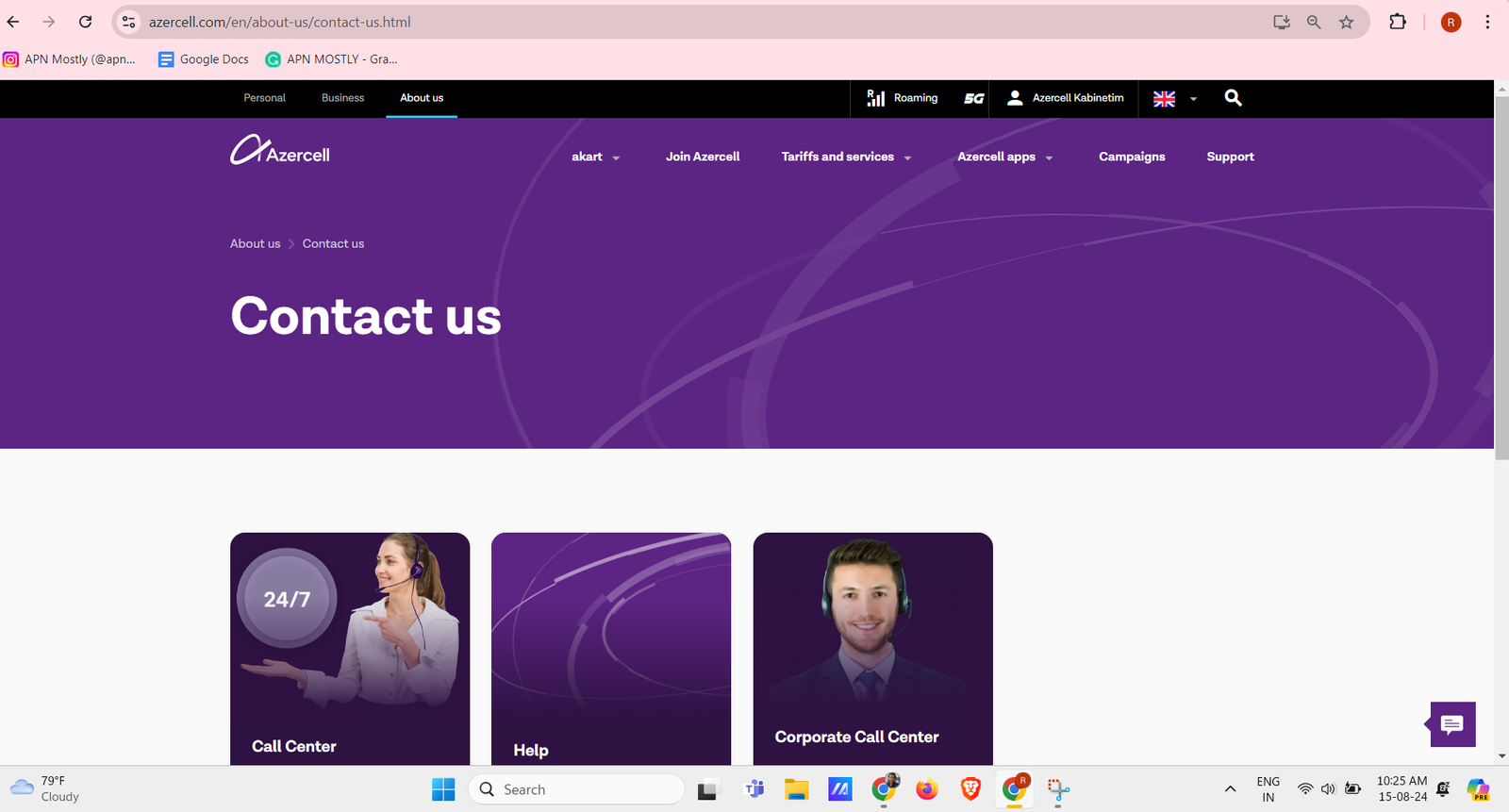Open the Chrome three-dot menu
Screen dimensions: 1509x812
click(x=1487, y=22)
